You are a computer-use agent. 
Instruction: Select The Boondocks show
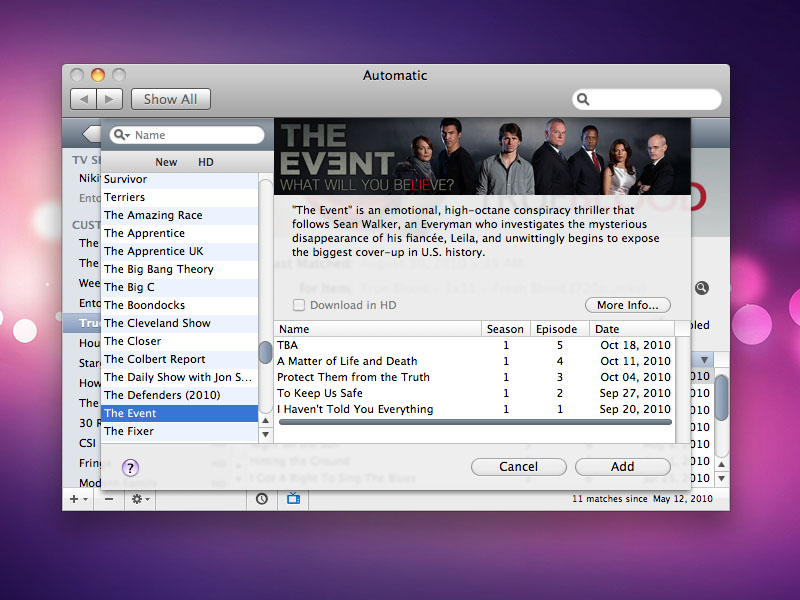180,305
